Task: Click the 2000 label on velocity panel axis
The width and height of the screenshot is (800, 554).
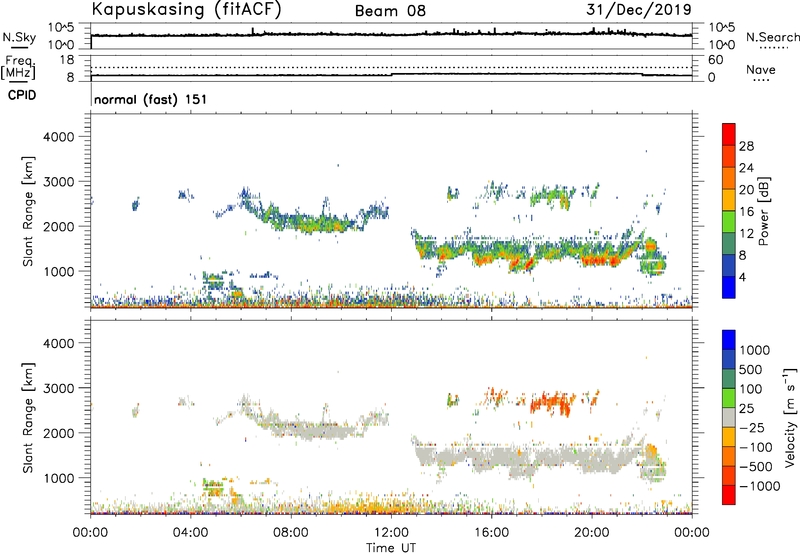Action: pos(59,433)
